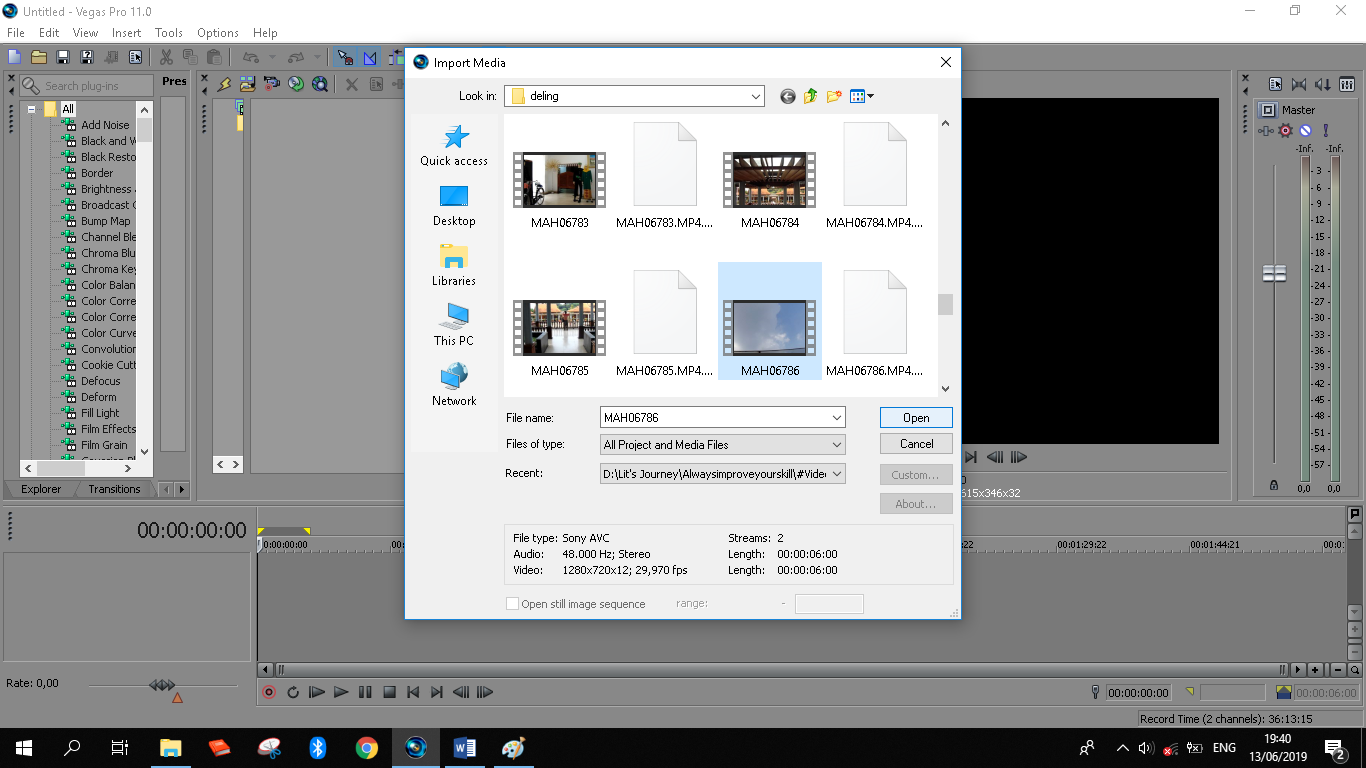Go back to the last visited folder
The image size is (1366, 768).
click(x=788, y=96)
